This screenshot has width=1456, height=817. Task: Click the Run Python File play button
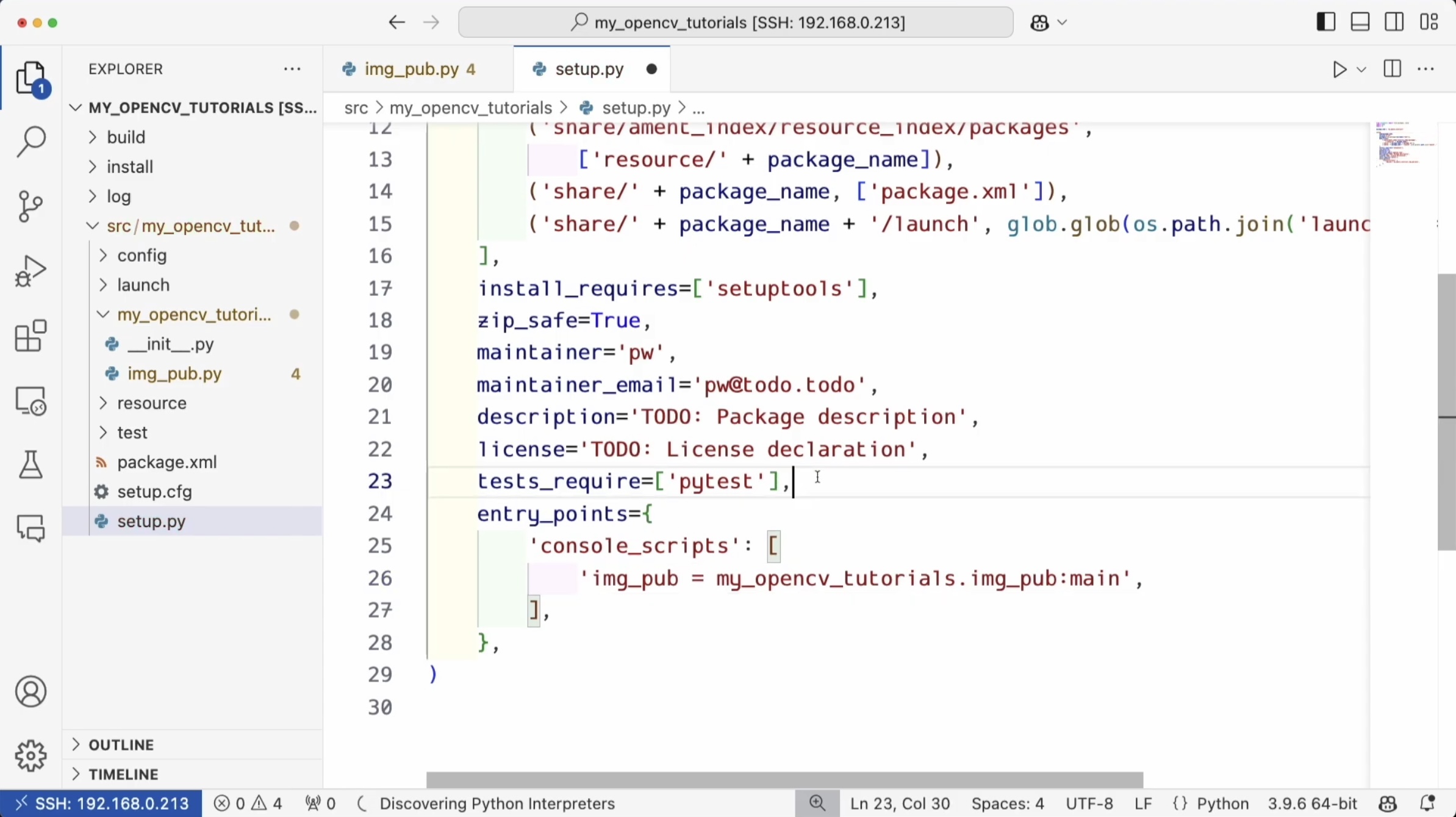tap(1339, 70)
